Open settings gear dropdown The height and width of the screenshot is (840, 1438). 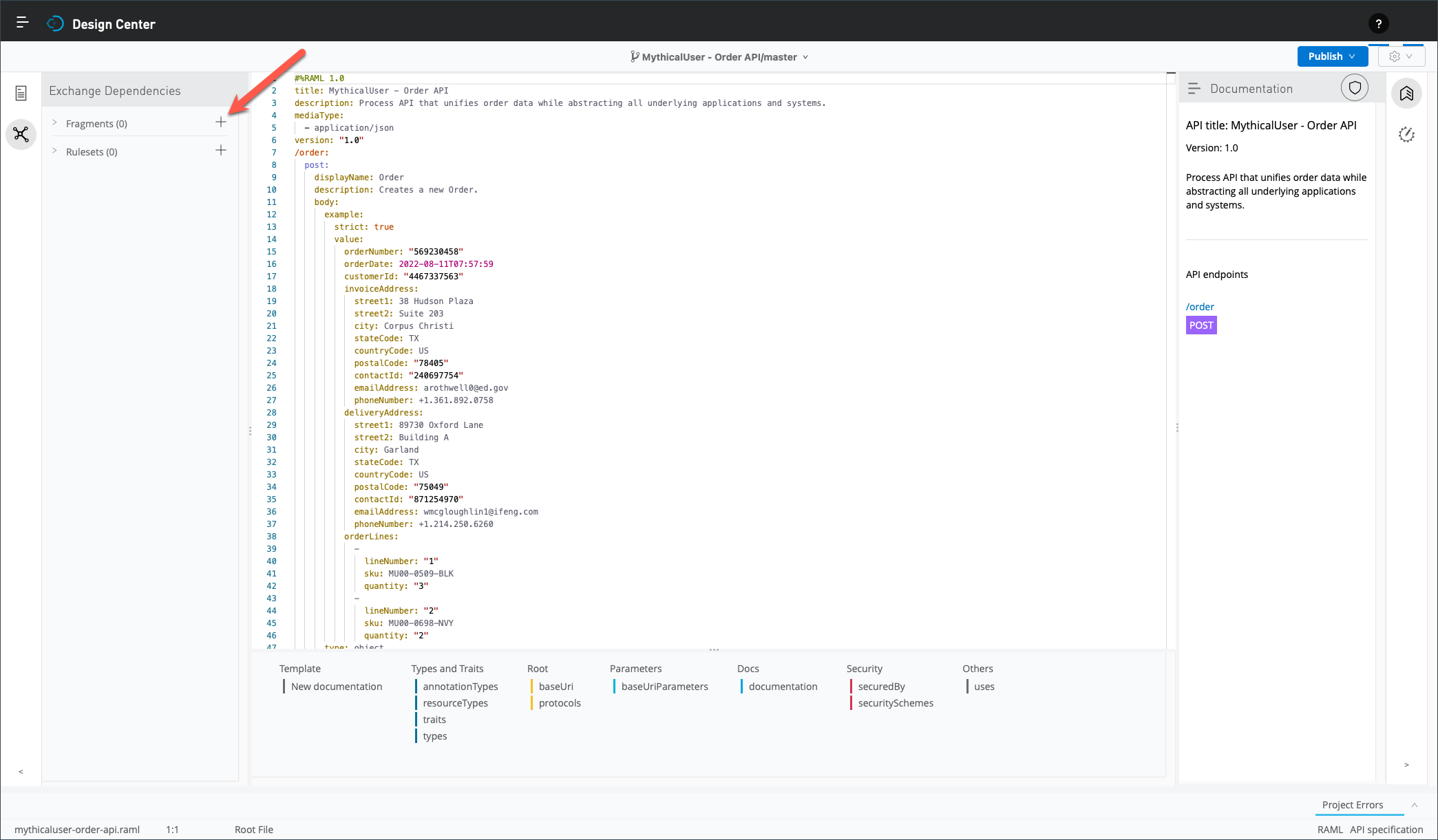click(x=1401, y=56)
